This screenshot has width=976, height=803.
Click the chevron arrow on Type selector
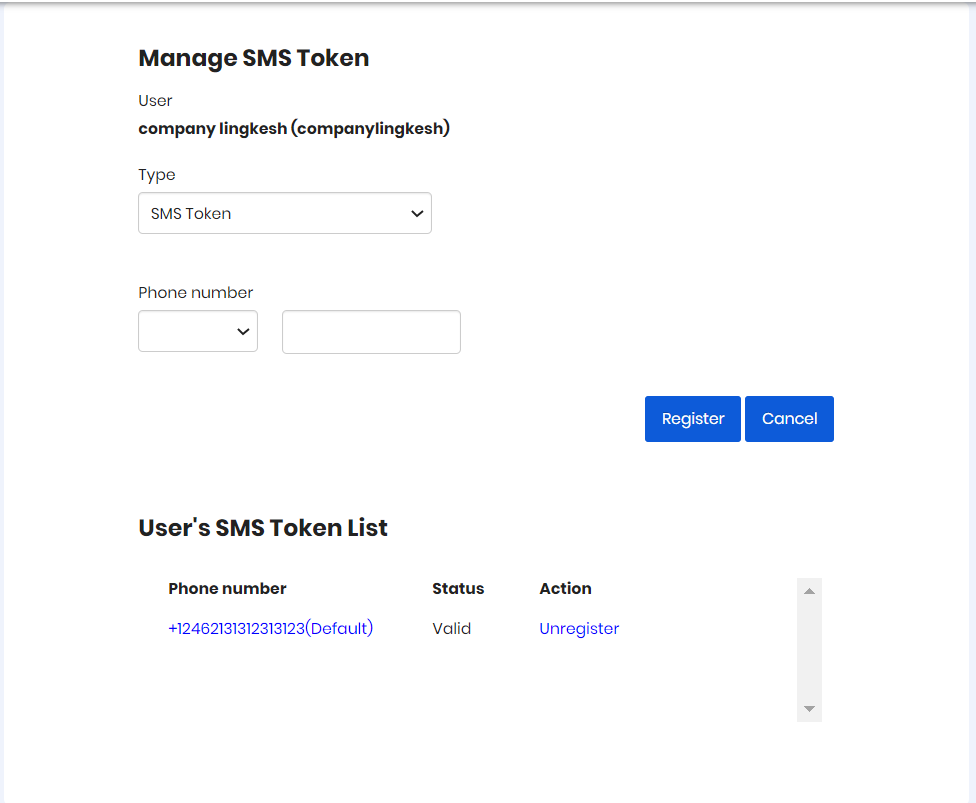pos(417,214)
